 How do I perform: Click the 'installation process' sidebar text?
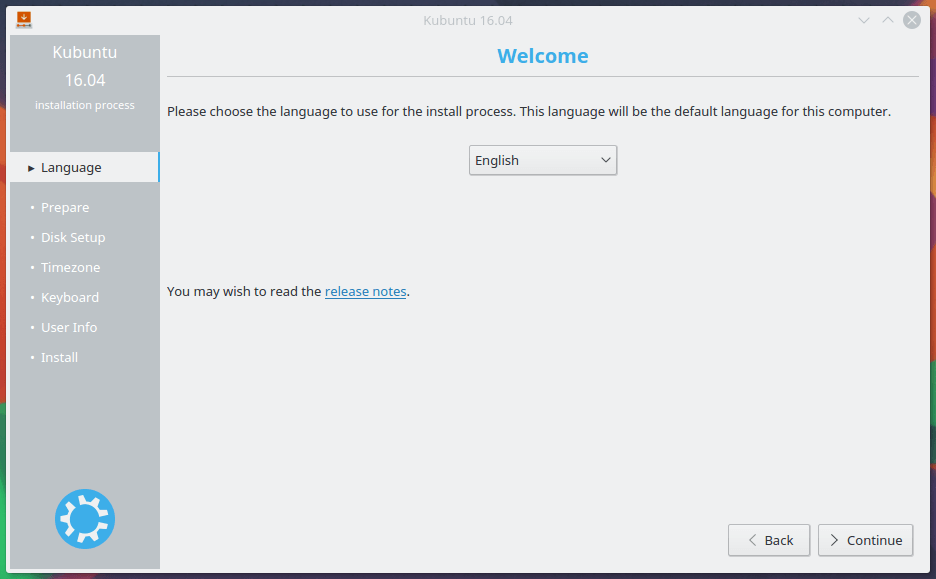(x=85, y=105)
